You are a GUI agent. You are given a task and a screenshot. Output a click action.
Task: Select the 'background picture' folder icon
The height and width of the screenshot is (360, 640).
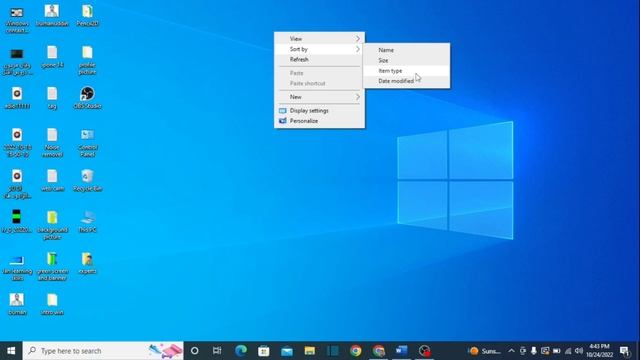52,225
